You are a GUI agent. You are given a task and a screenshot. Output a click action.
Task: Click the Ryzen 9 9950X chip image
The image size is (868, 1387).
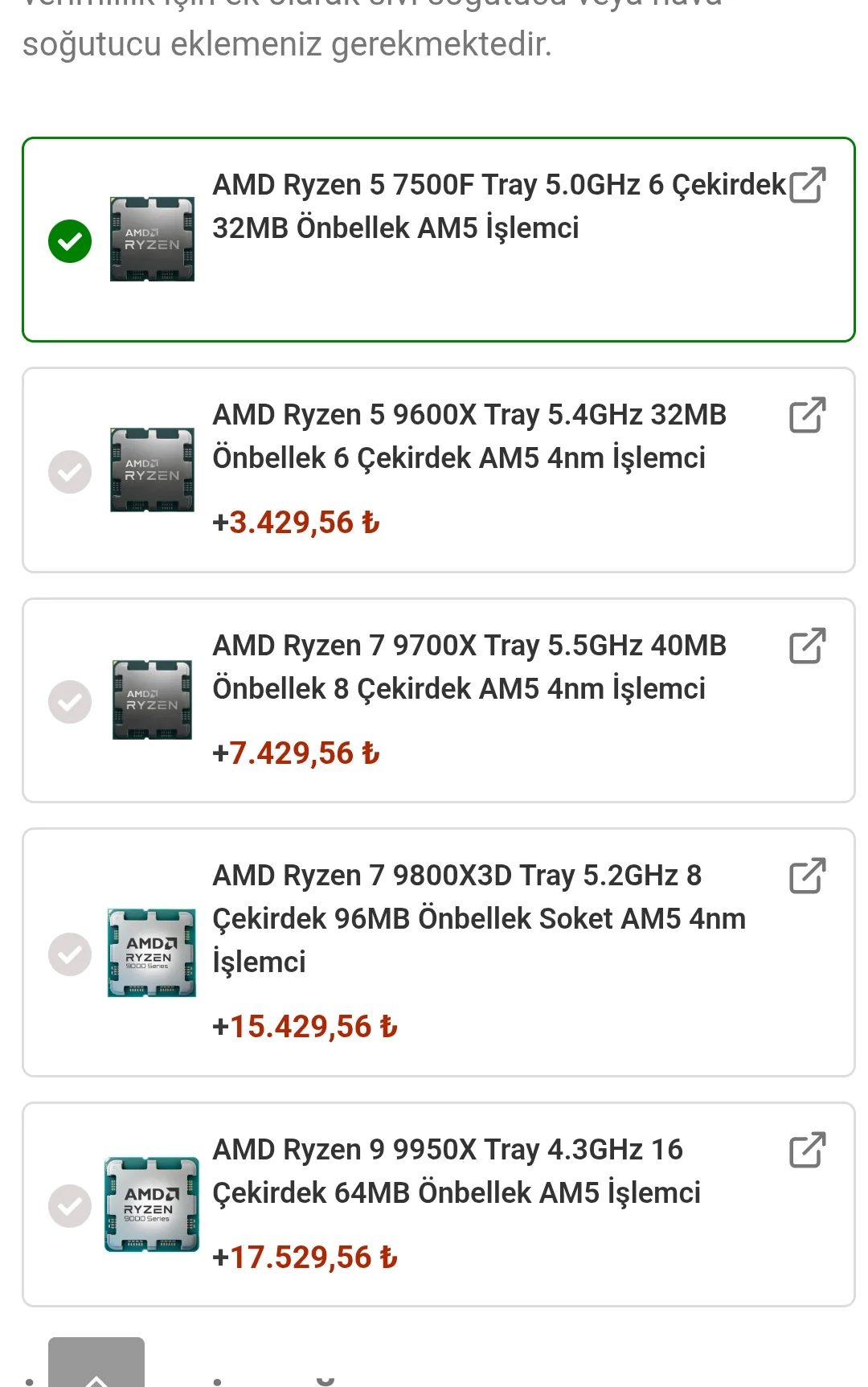click(x=152, y=1204)
